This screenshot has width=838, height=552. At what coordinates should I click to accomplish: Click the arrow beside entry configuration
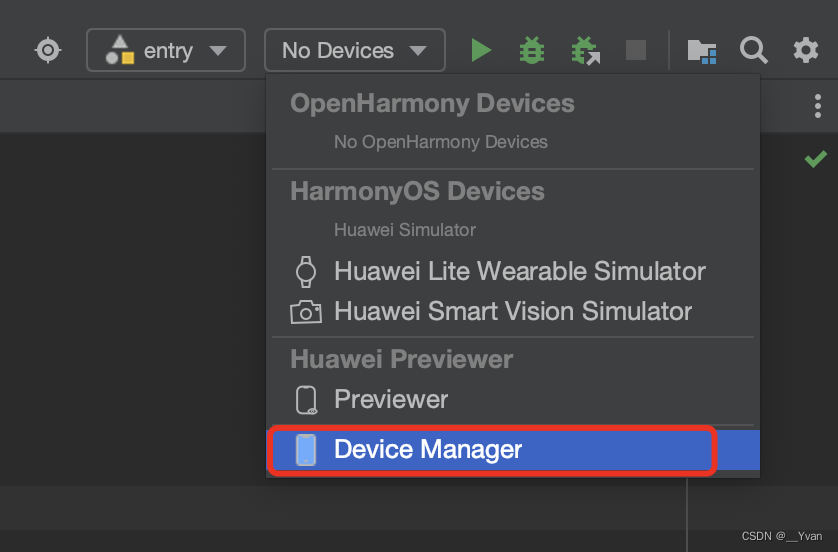pos(218,51)
